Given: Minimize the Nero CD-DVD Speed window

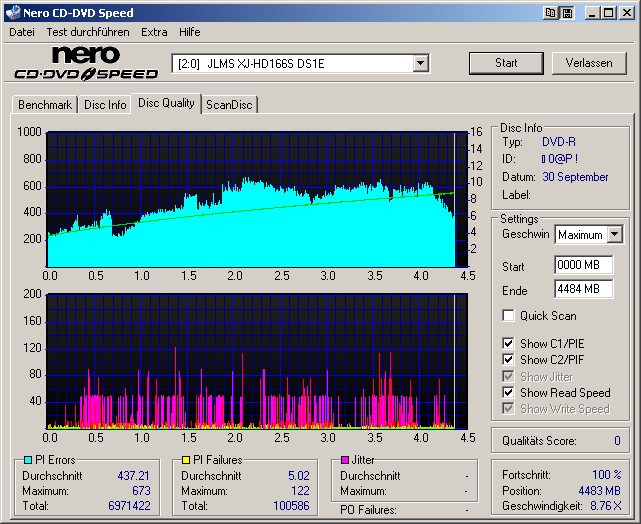Looking at the screenshot, I should click(593, 13).
